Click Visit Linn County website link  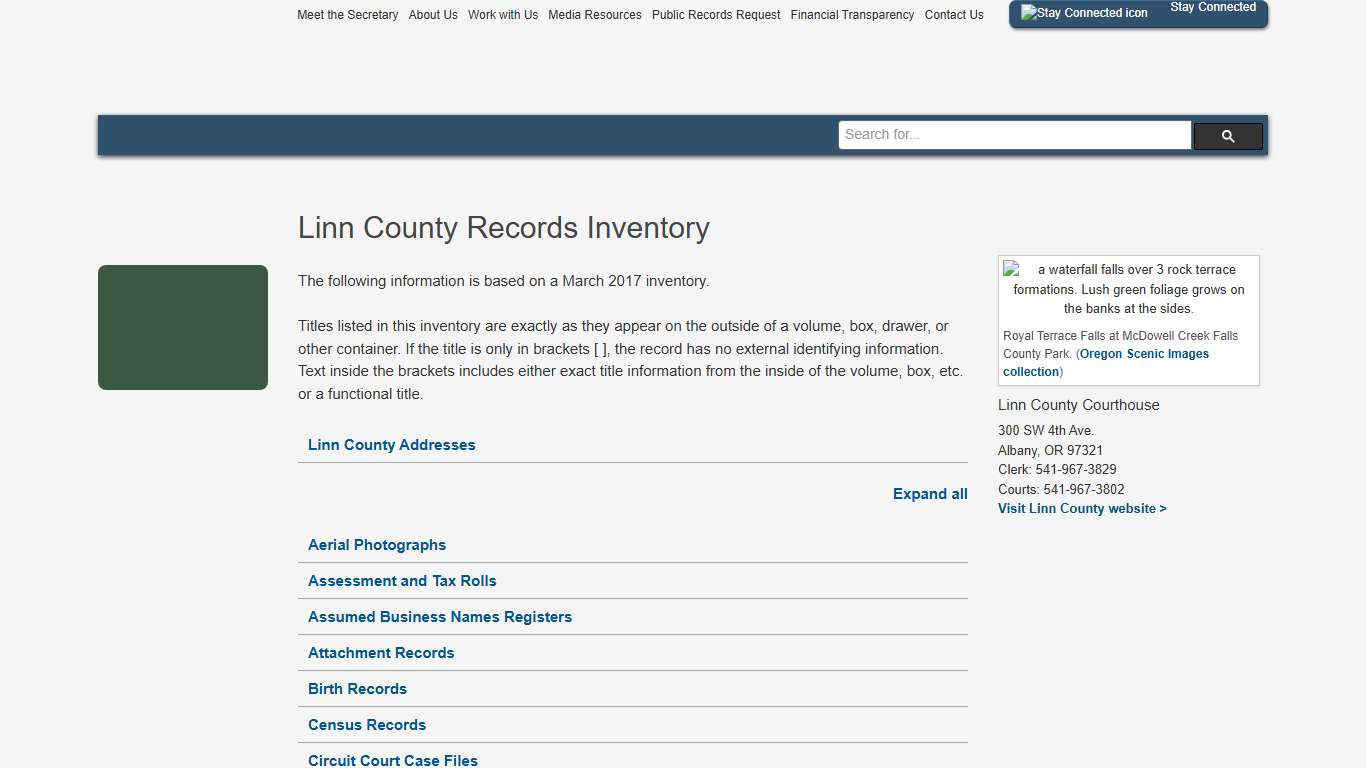tap(1082, 508)
